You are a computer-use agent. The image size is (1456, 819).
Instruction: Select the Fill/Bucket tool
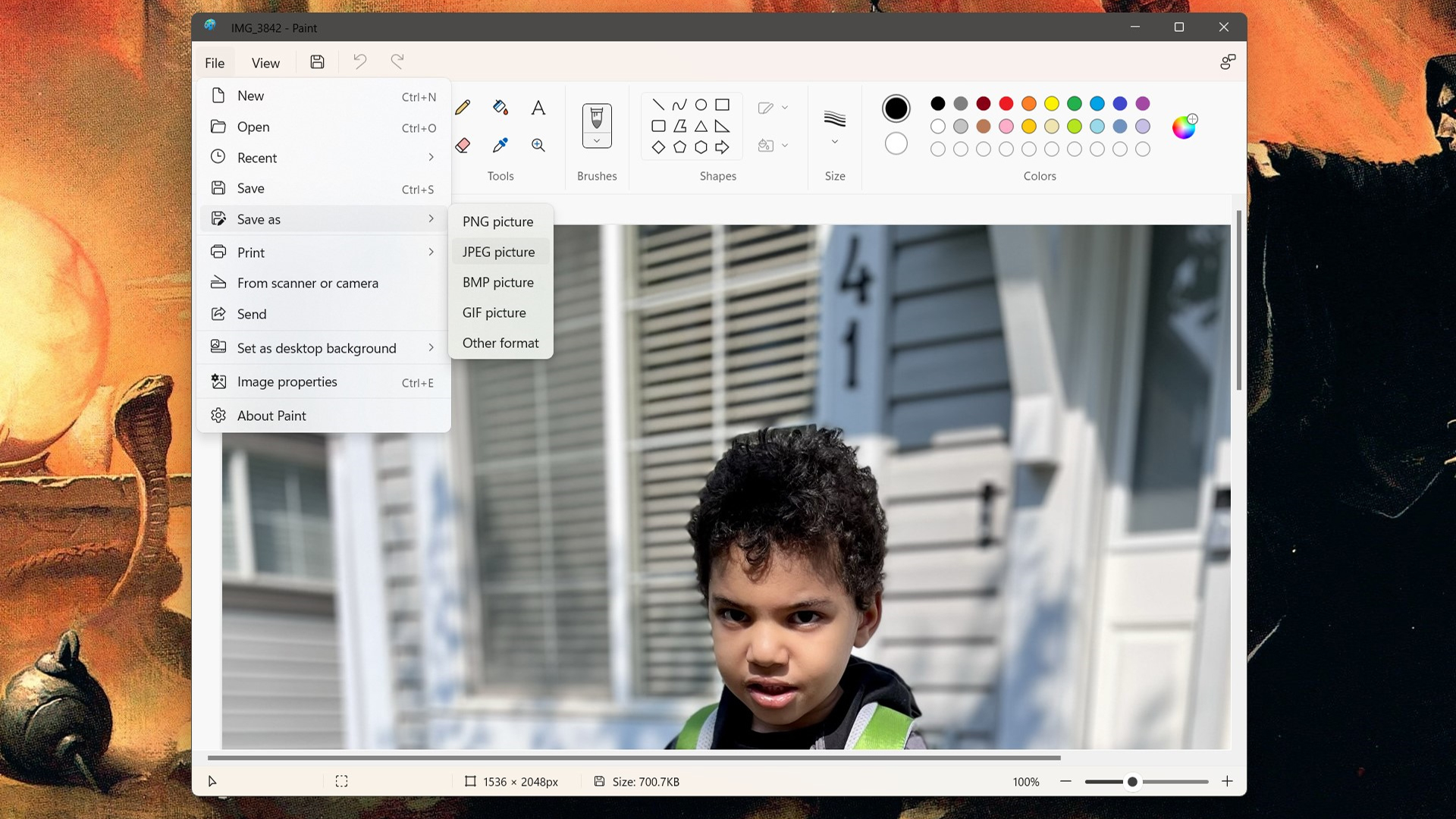pos(500,107)
